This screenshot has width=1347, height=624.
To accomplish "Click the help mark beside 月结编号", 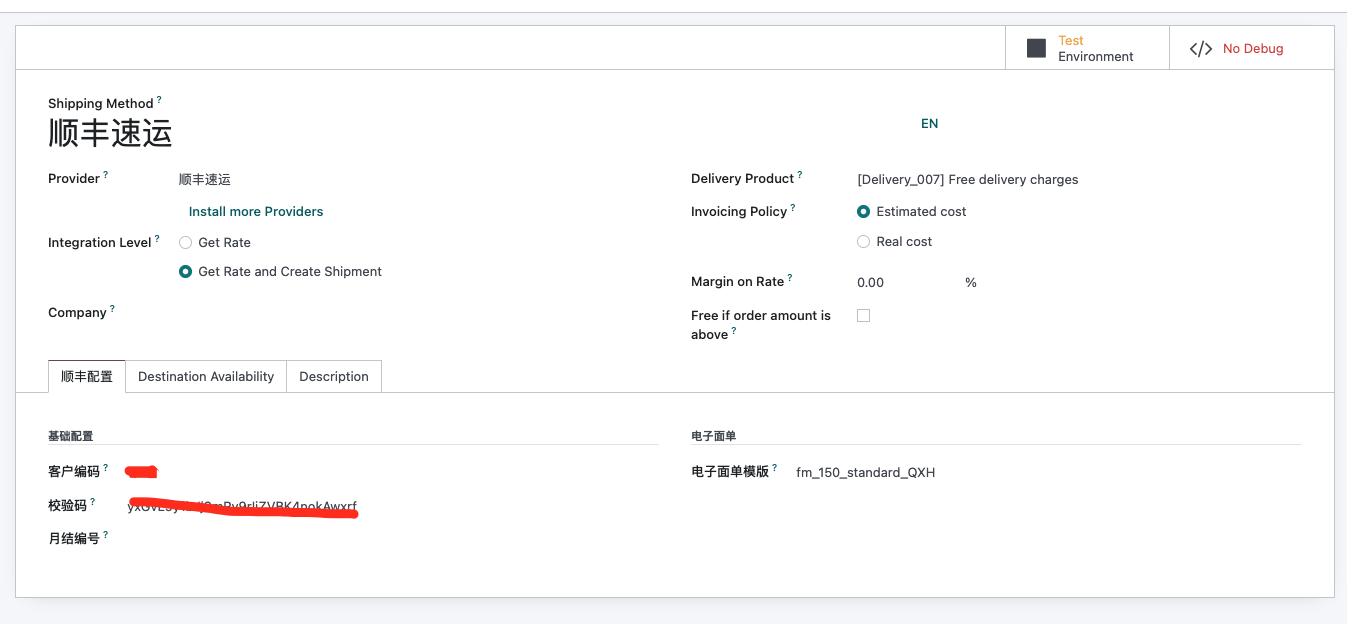I will point(106,535).
